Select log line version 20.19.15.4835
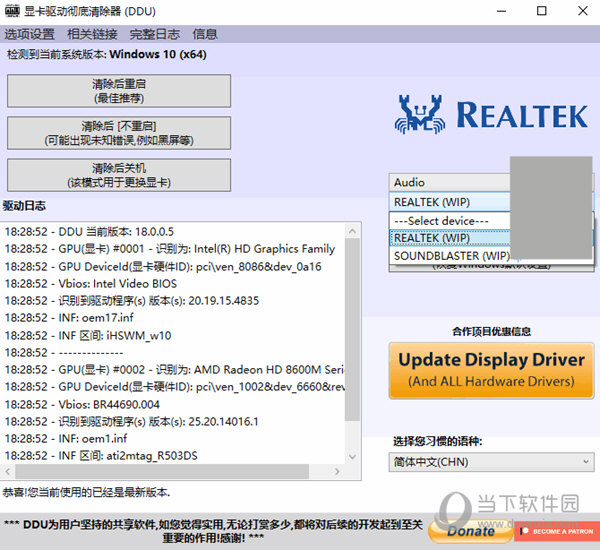This screenshot has width=600, height=550. [132, 300]
